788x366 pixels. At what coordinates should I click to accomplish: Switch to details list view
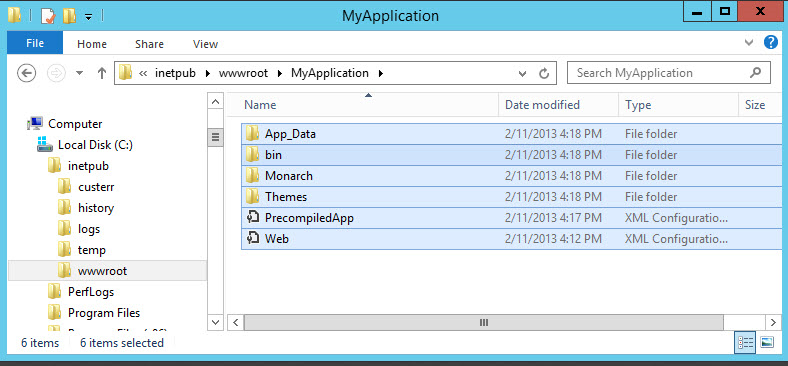click(x=746, y=342)
